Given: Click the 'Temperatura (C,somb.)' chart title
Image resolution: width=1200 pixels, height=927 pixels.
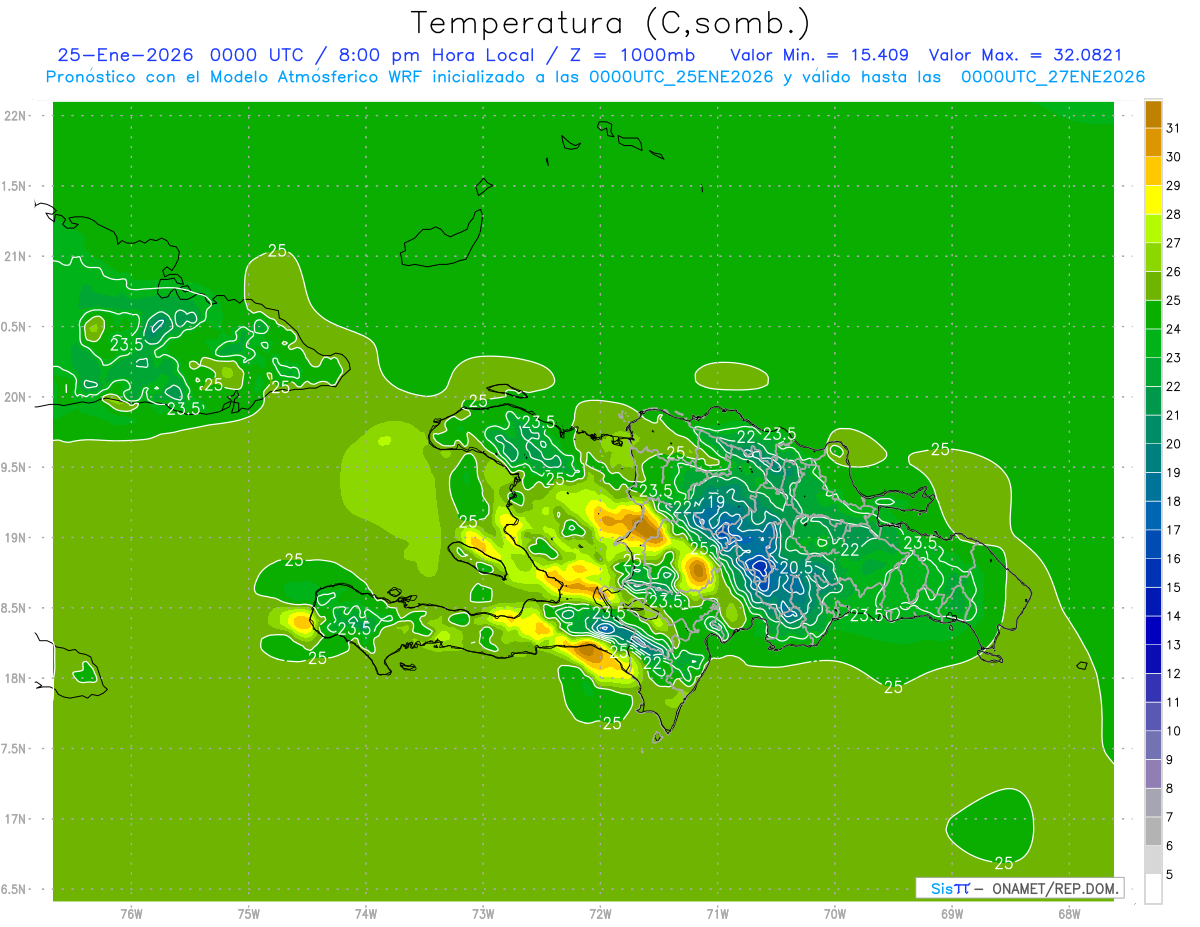Looking at the screenshot, I should tap(610, 22).
